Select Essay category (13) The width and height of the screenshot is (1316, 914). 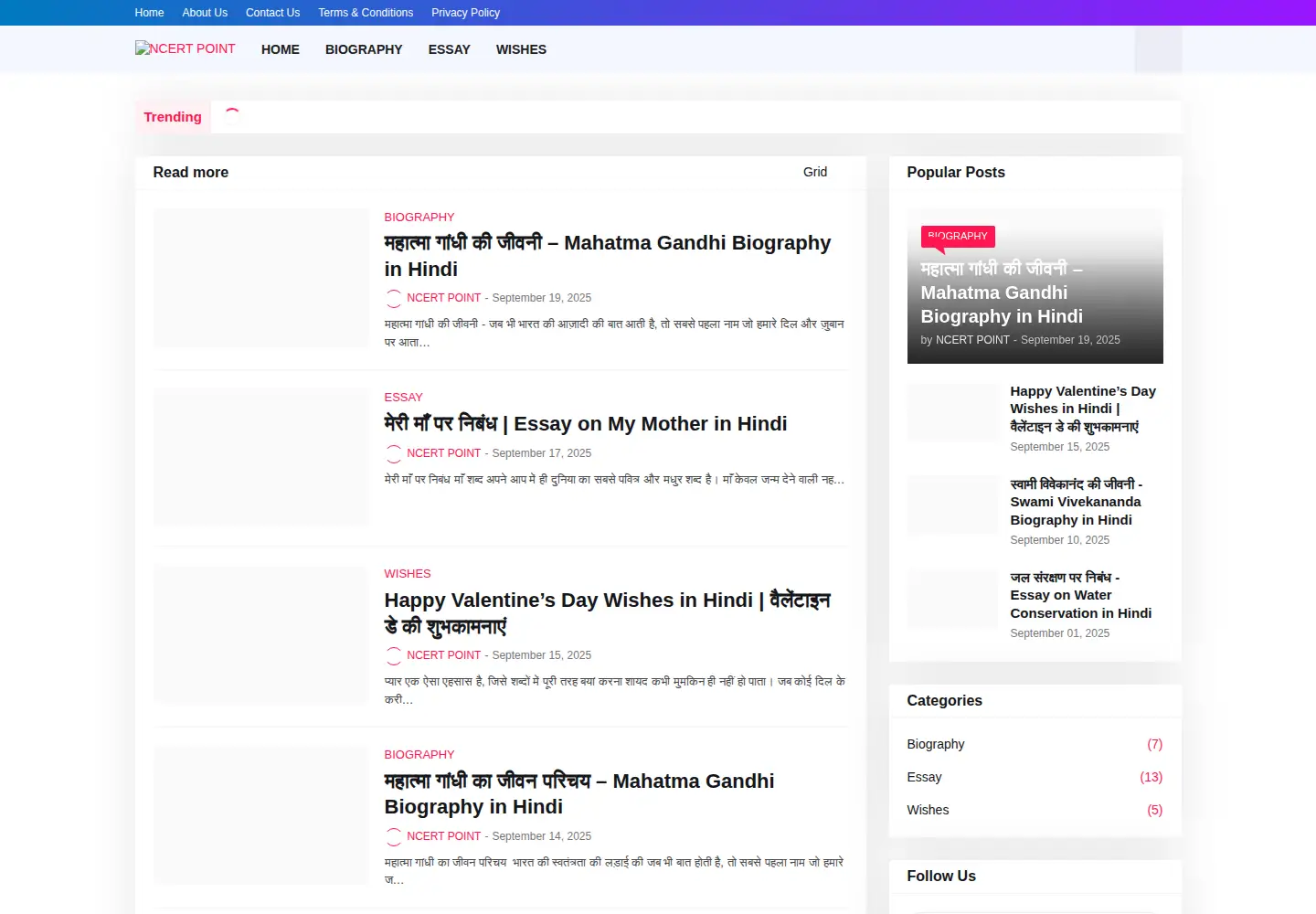pyautogui.click(x=1035, y=777)
